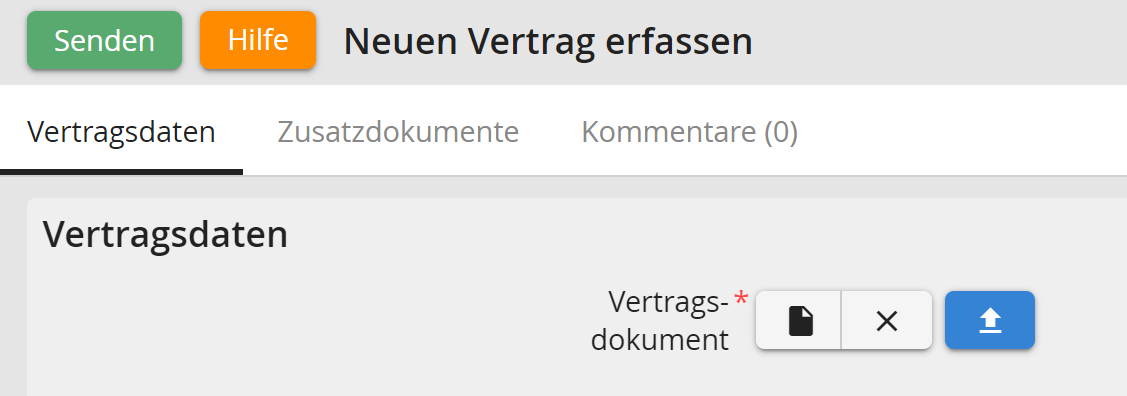Clear the contract document with X icon

pos(887,321)
